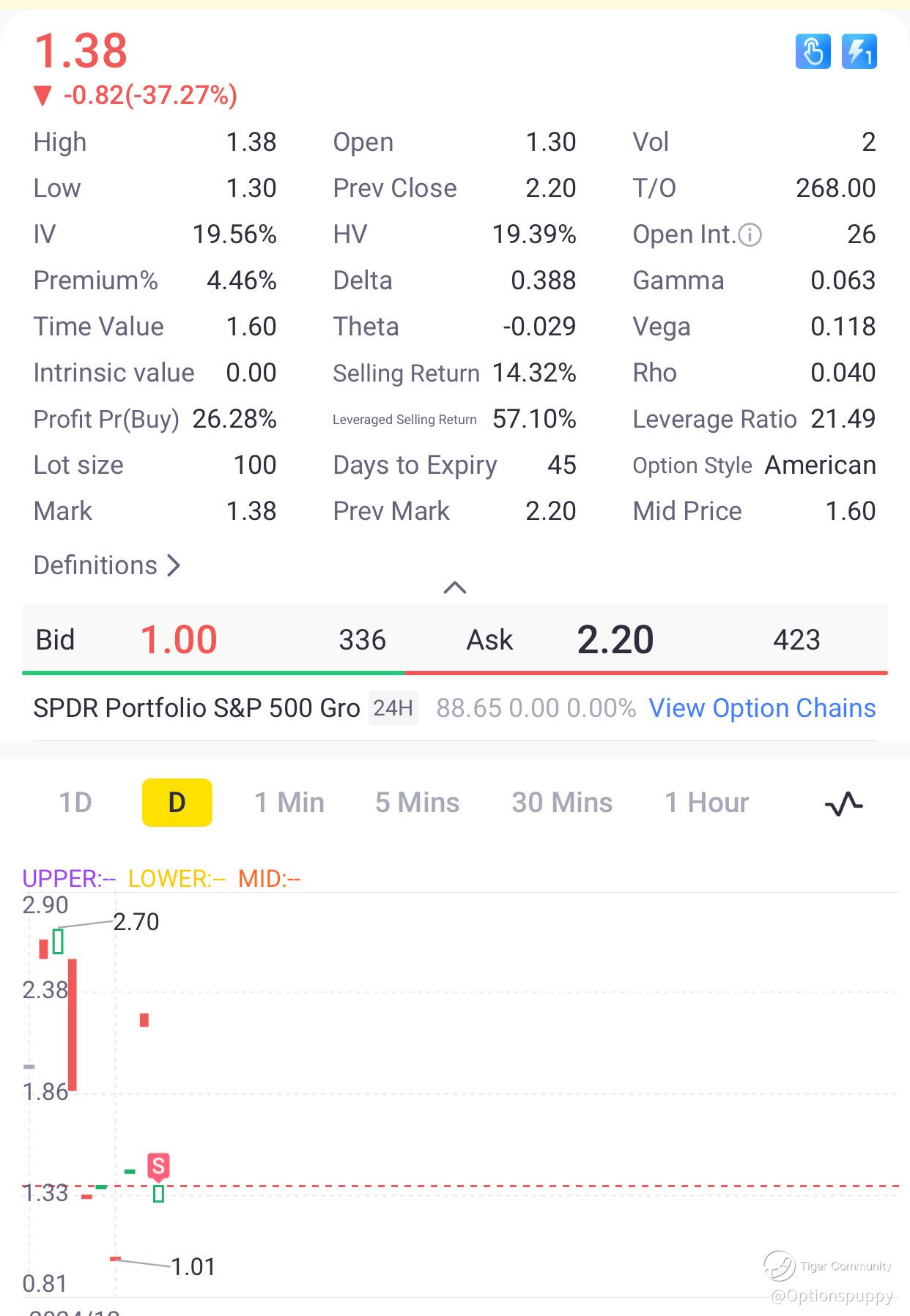Tap the 24H badge beside underlying name
Screen dimensions: 910x1316
[393, 708]
